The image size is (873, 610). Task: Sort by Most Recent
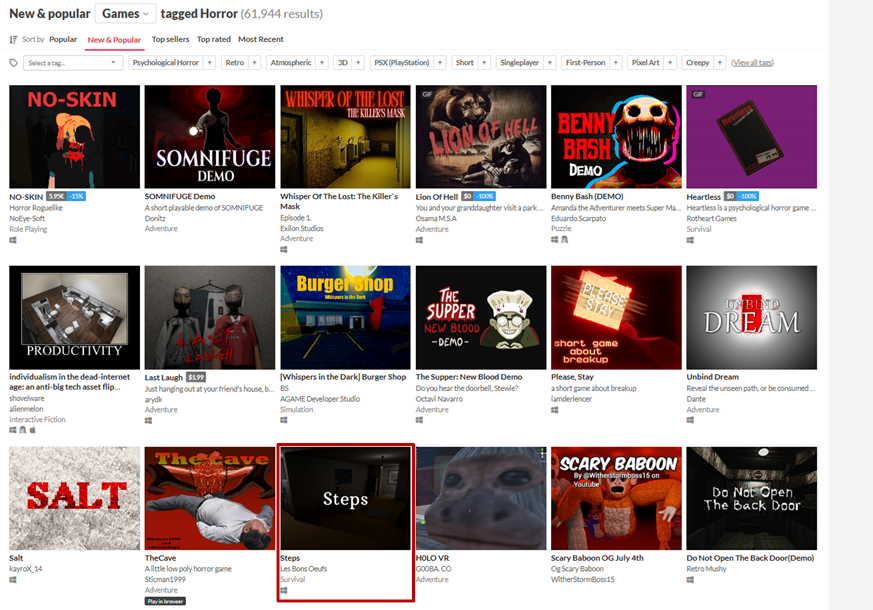point(261,39)
